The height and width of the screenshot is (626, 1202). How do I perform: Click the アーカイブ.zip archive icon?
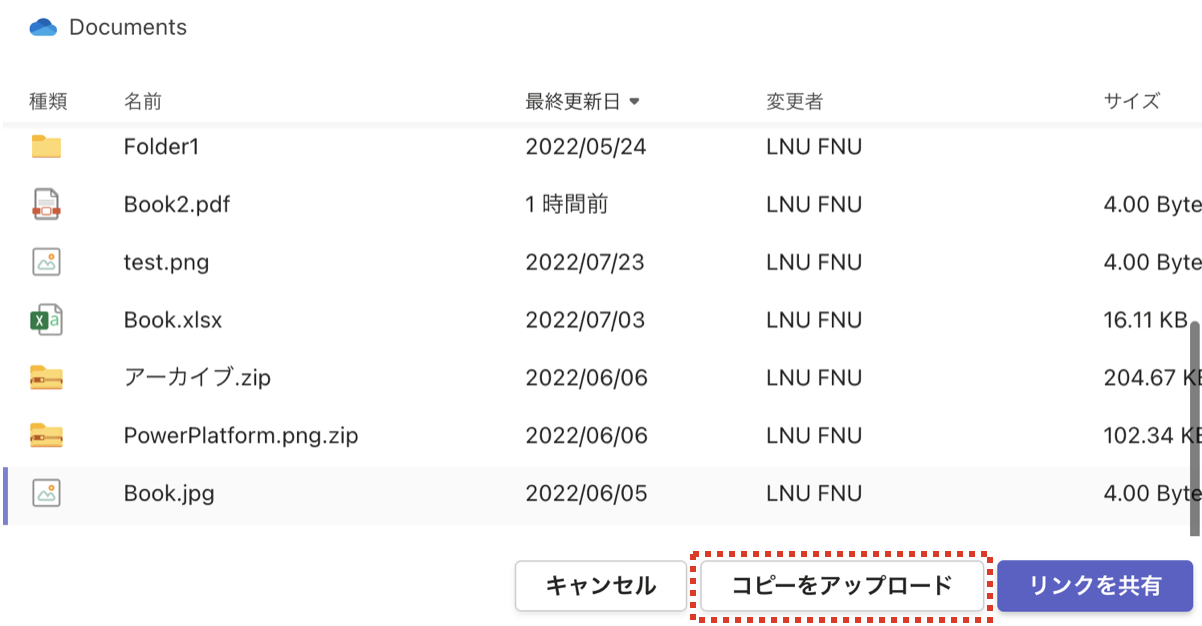(46, 377)
